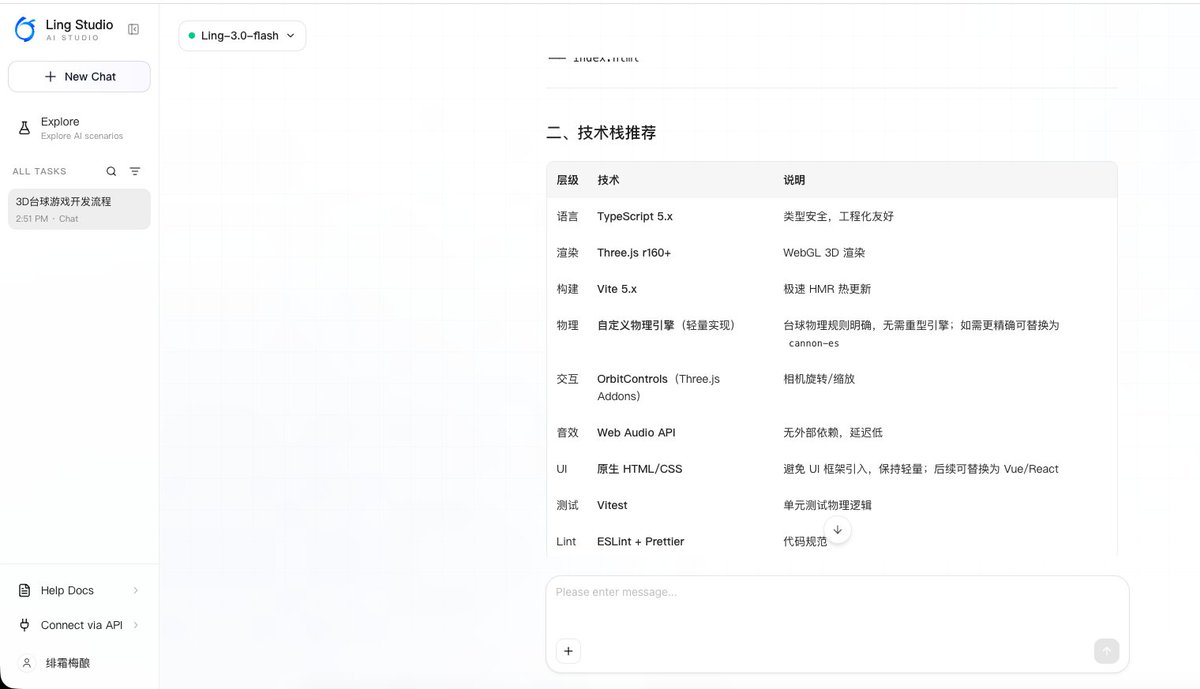
Task: Select the OrbitControls cell
Action: [659, 388]
